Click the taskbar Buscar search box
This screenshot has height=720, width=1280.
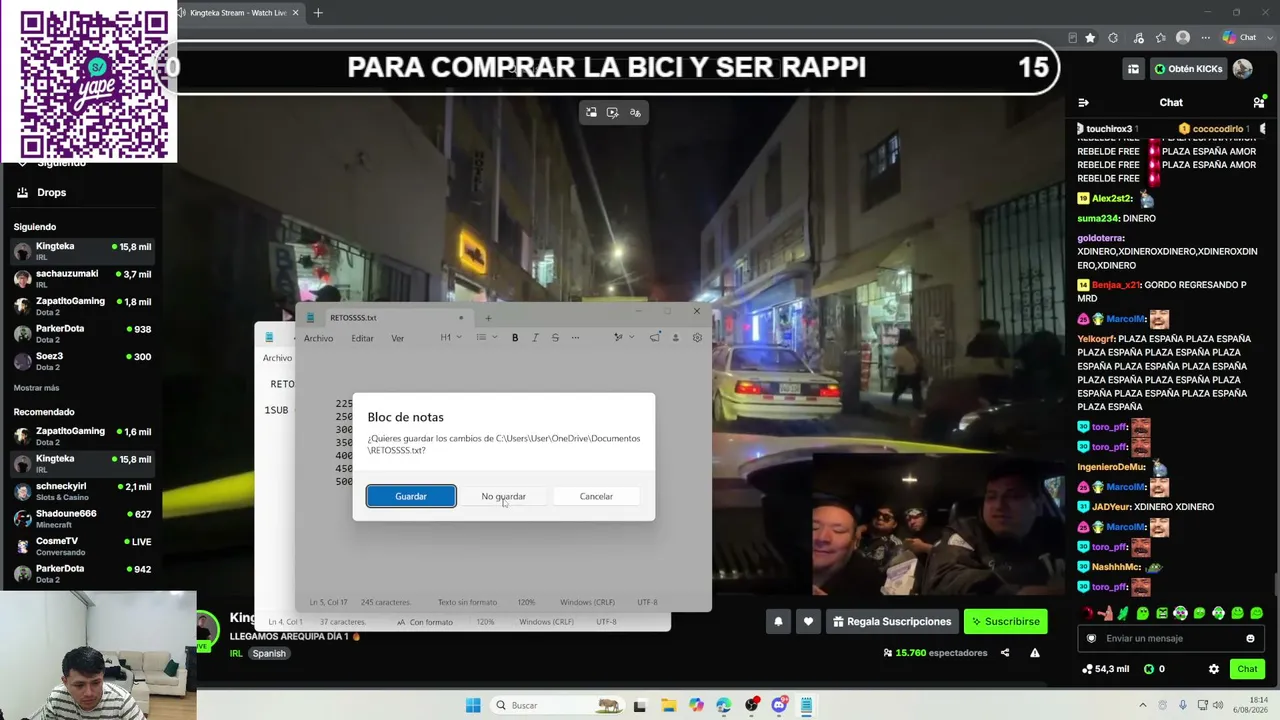[x=558, y=705]
